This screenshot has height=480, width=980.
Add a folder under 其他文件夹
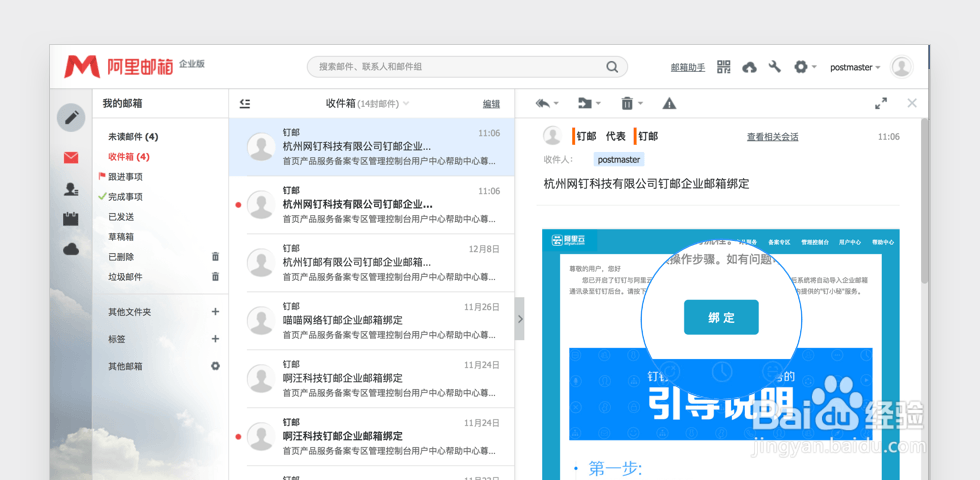216,312
